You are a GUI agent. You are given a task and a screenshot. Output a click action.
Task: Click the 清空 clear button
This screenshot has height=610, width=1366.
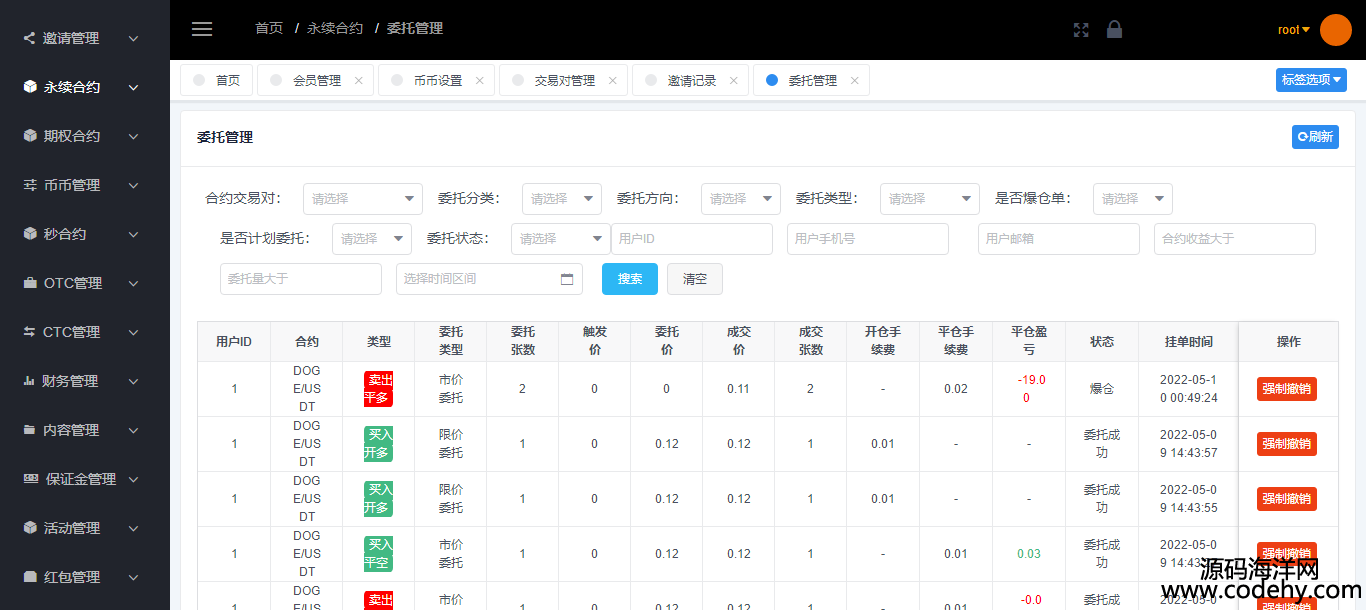(695, 279)
